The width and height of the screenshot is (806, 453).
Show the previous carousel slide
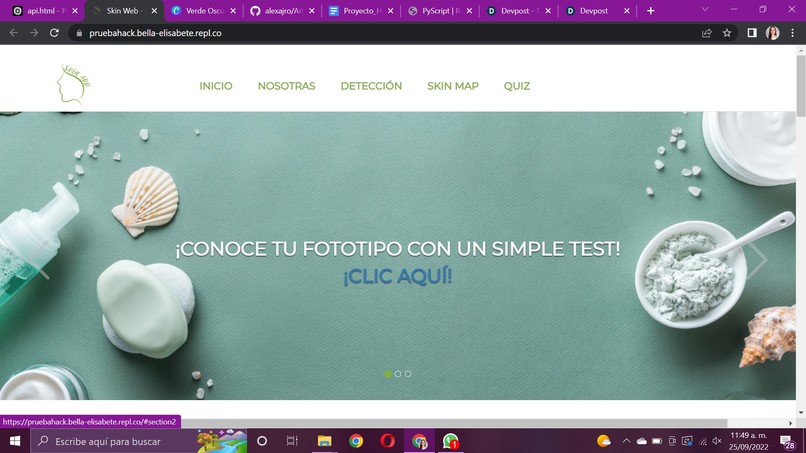pos(40,260)
